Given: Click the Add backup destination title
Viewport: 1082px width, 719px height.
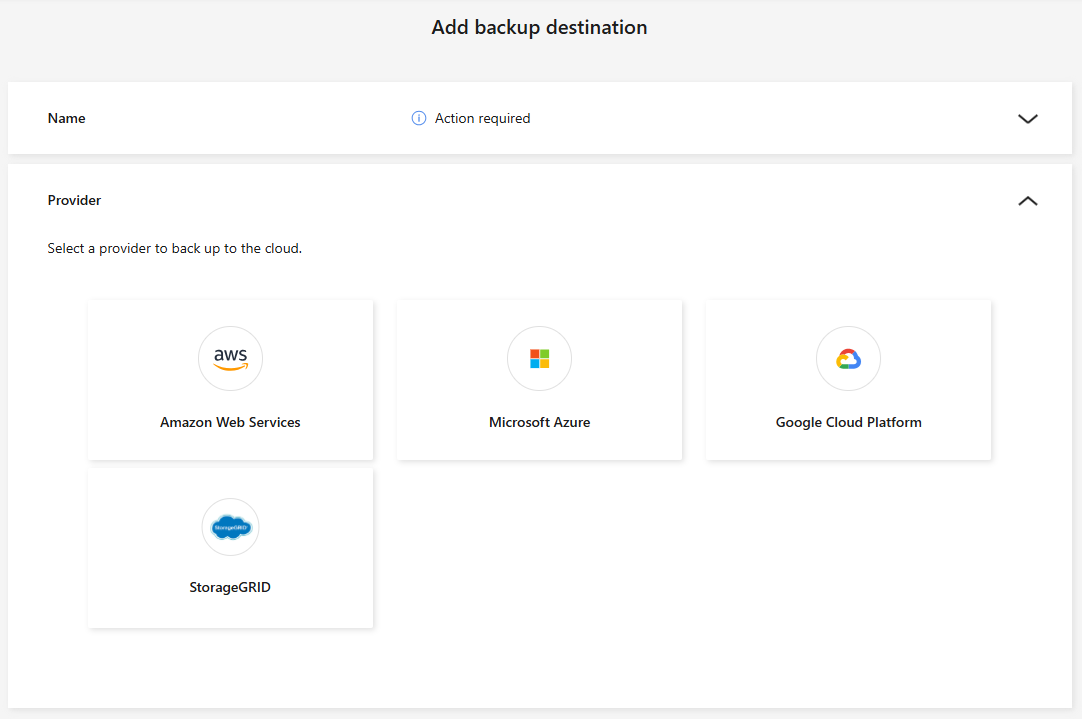Looking at the screenshot, I should click(x=539, y=27).
